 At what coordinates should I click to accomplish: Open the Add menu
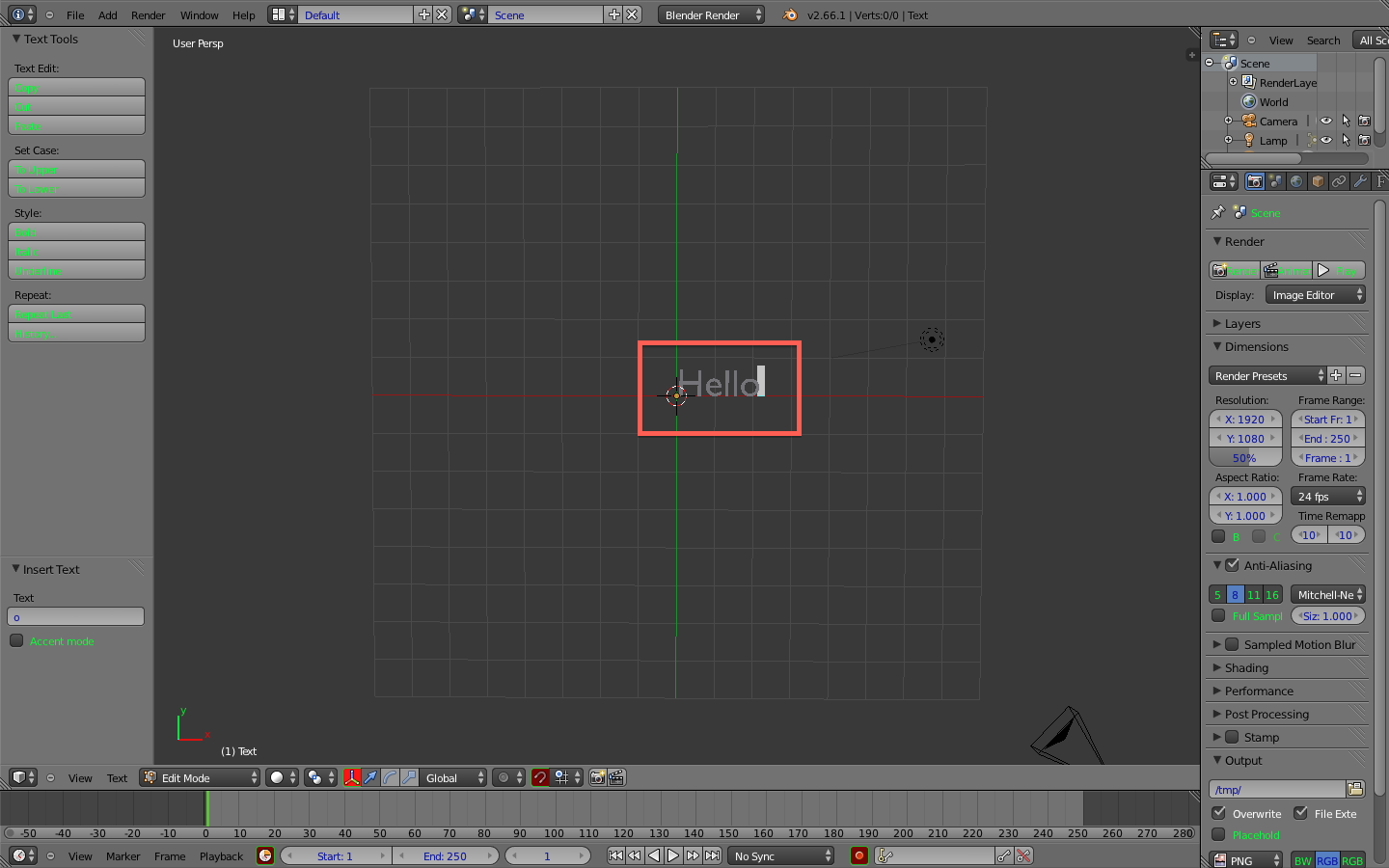pos(107,14)
